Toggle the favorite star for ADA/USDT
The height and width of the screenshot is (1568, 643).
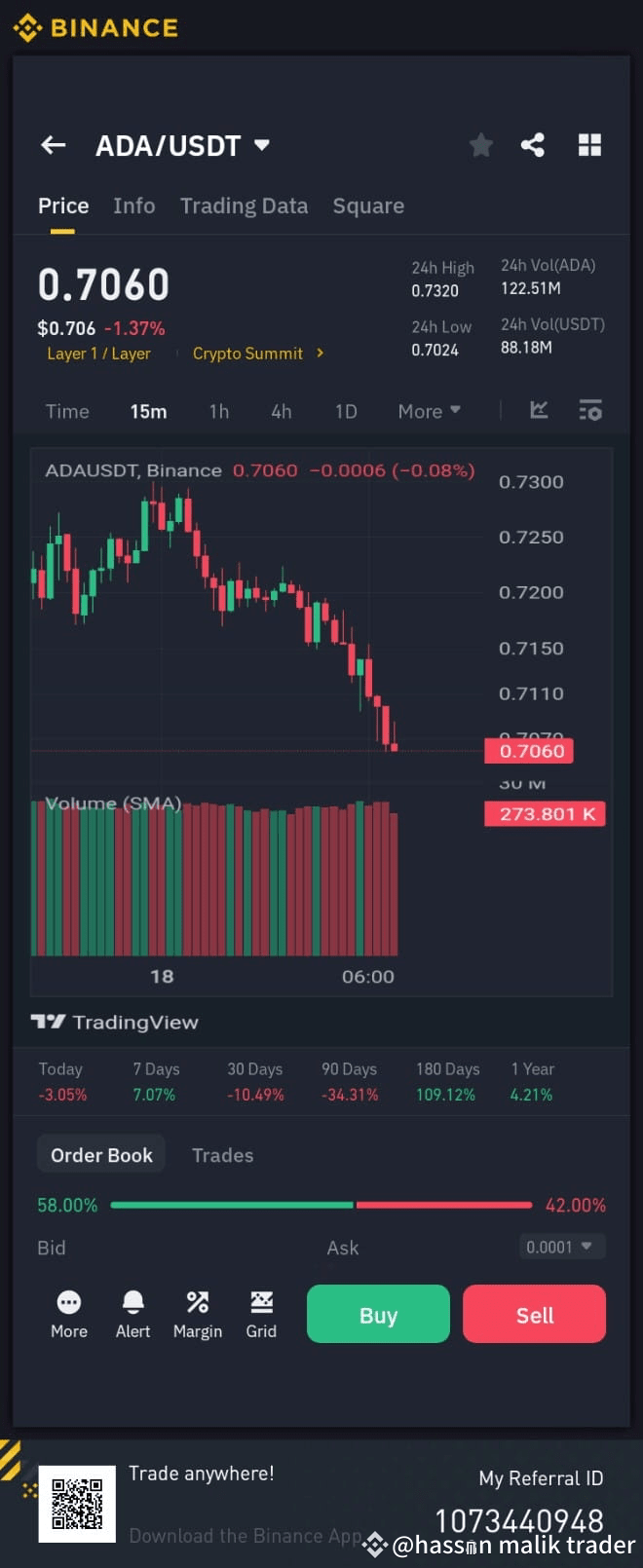click(x=480, y=144)
